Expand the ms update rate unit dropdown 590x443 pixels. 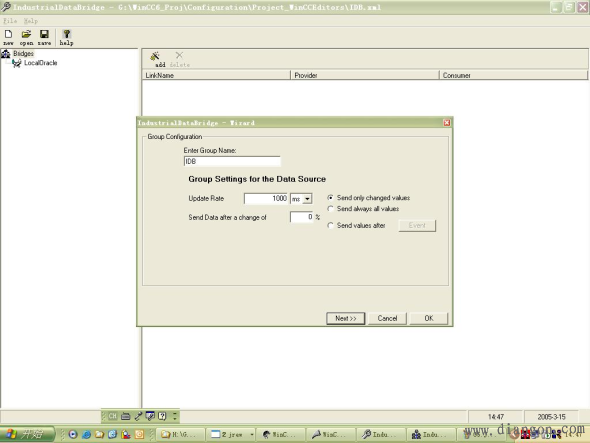[x=307, y=199]
